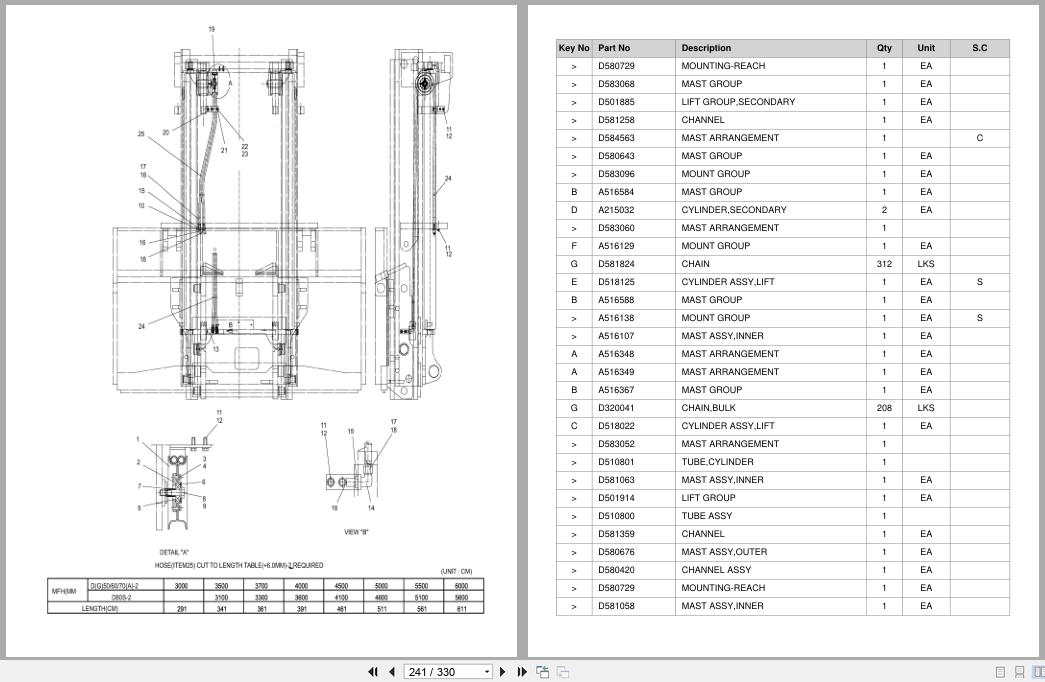The height and width of the screenshot is (682, 1045).
Task: Click the TUBE ASSY description
Action: coord(706,516)
